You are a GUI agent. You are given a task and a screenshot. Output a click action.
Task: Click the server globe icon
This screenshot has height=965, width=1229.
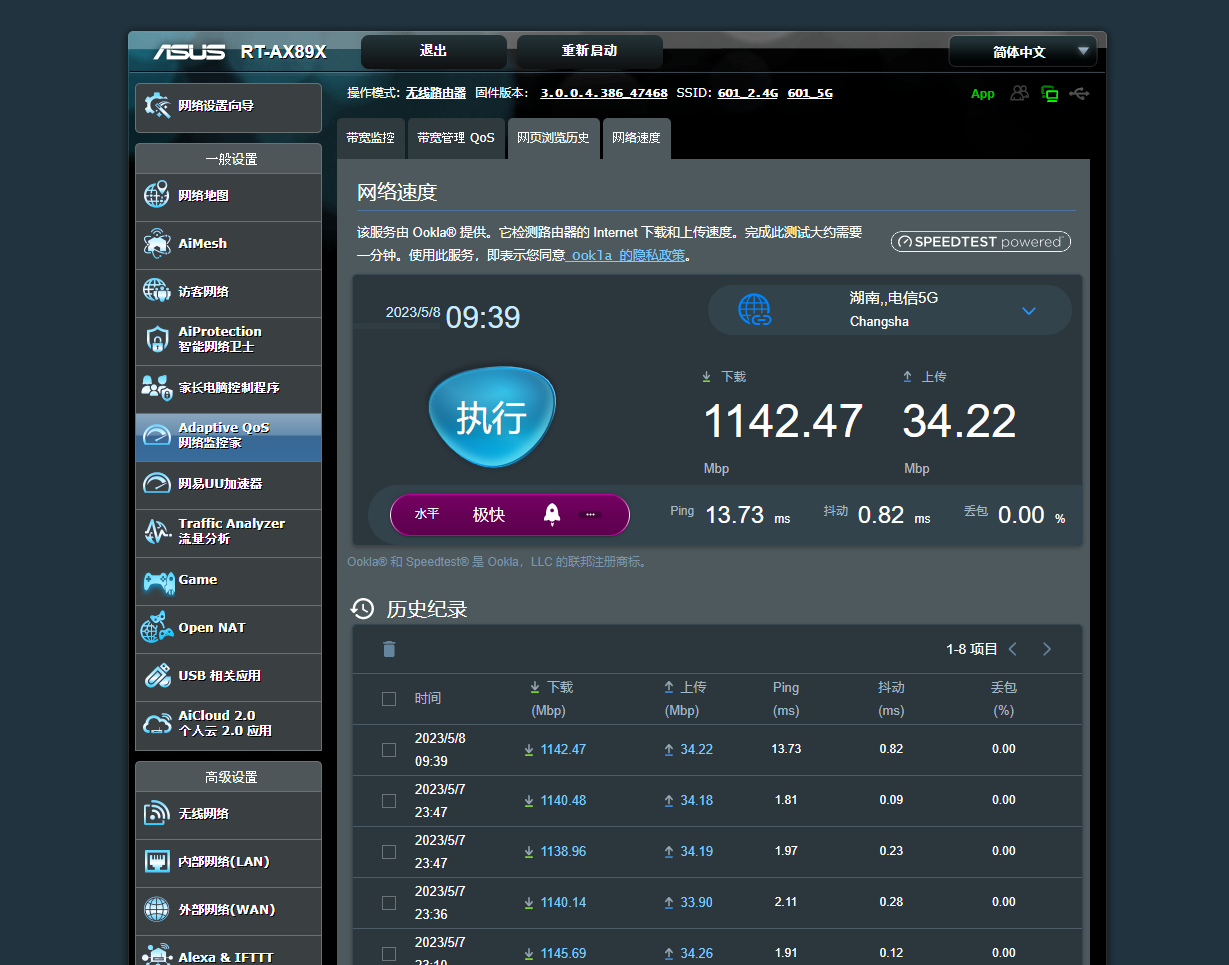tap(754, 309)
